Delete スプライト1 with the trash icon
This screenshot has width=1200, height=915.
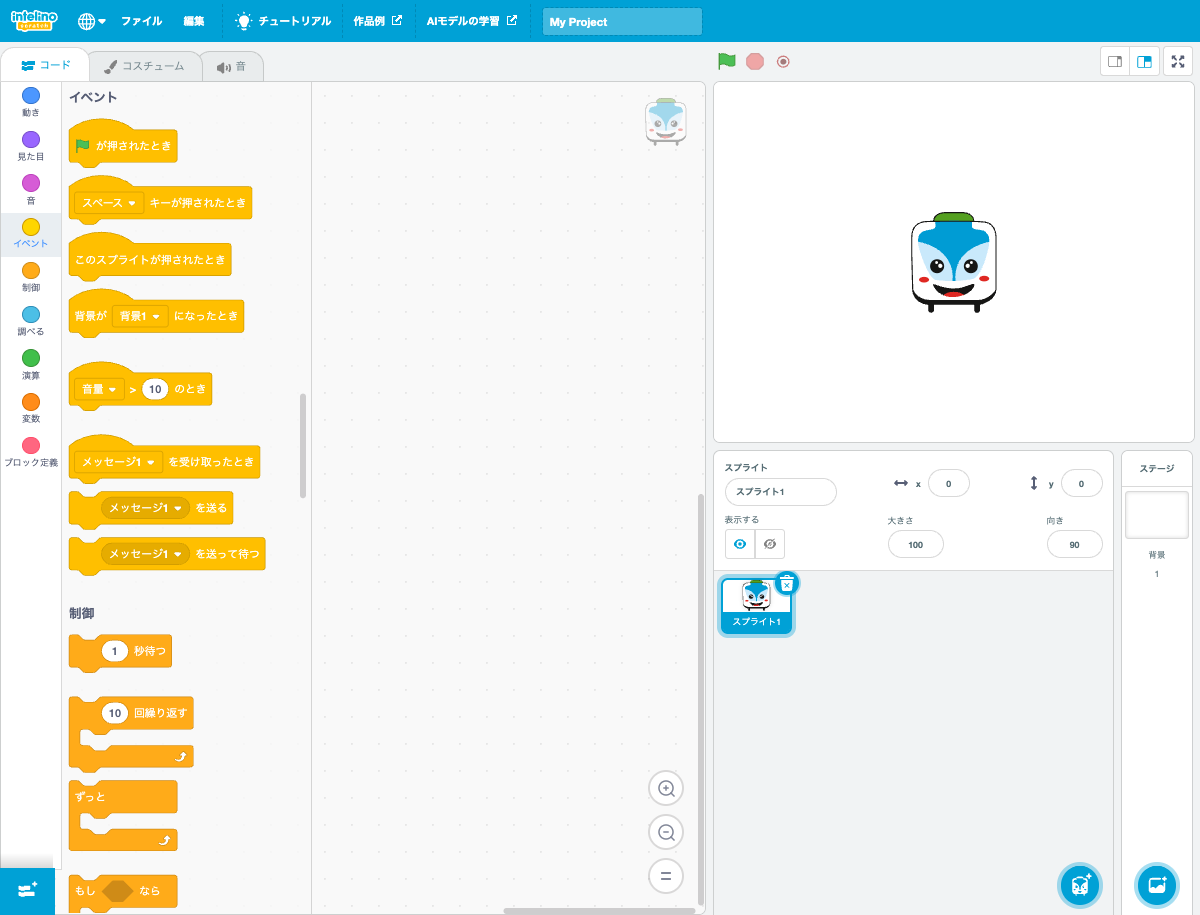(x=787, y=583)
